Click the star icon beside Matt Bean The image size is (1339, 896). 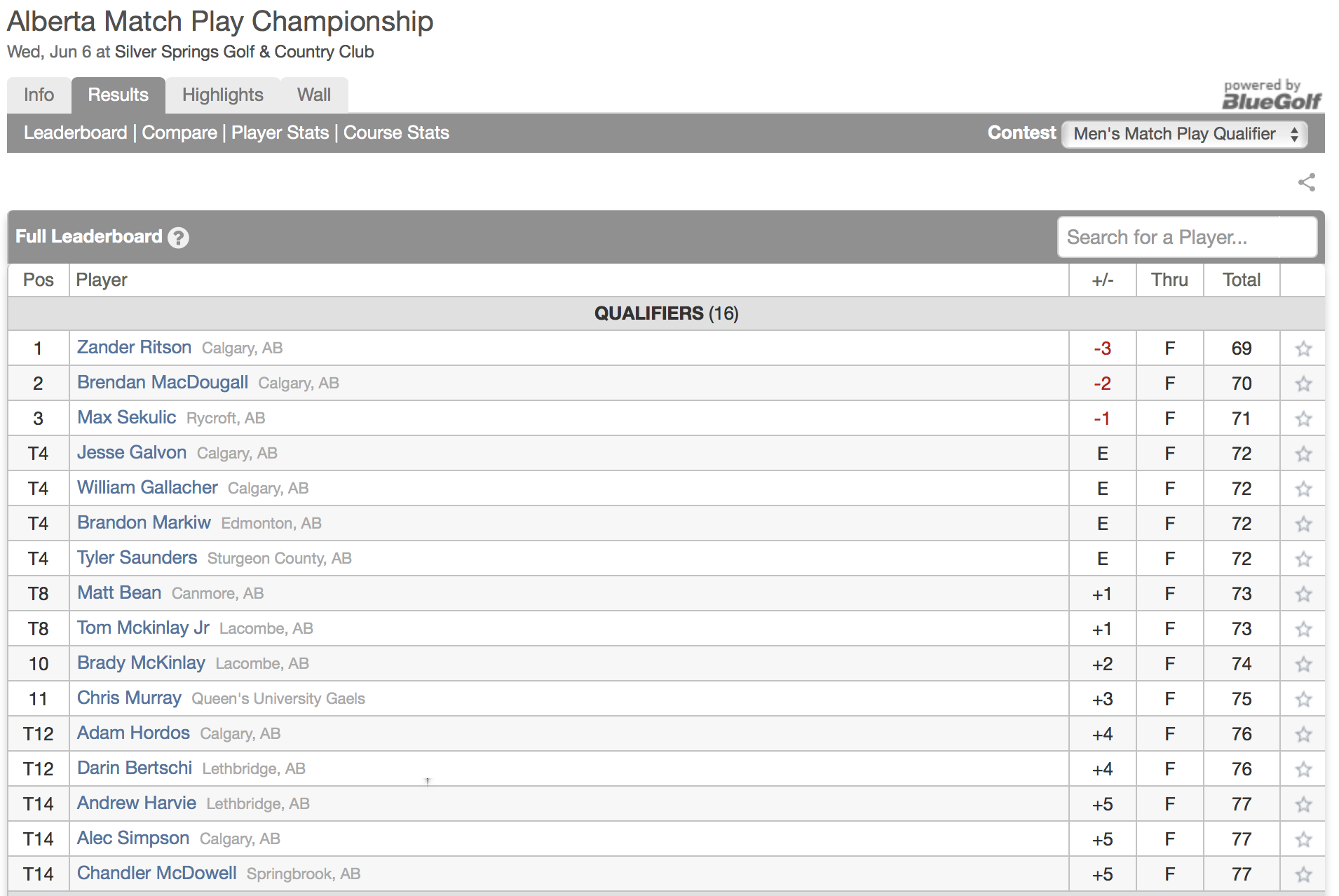[1303, 594]
